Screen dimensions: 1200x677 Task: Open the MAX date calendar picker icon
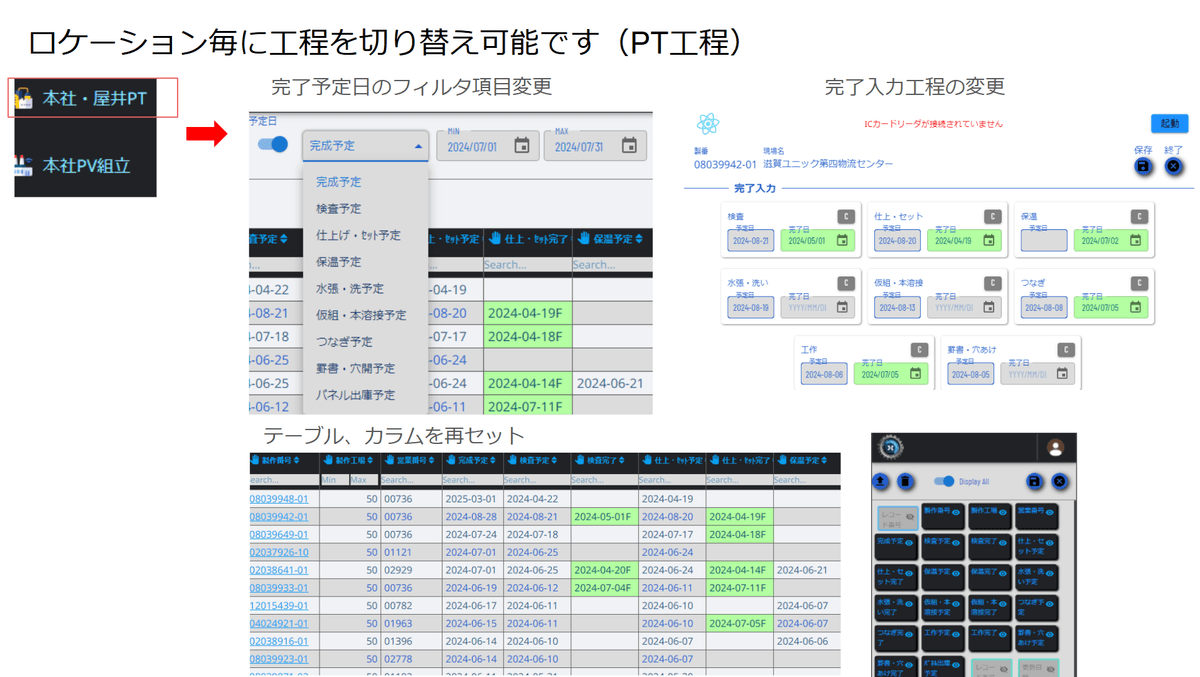point(628,146)
